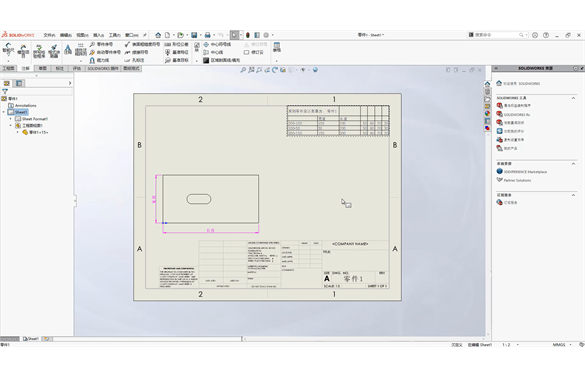Add a new sheet with the bottom tab icon
Image resolution: width=585 pixels, height=377 pixels.
(x=46, y=339)
